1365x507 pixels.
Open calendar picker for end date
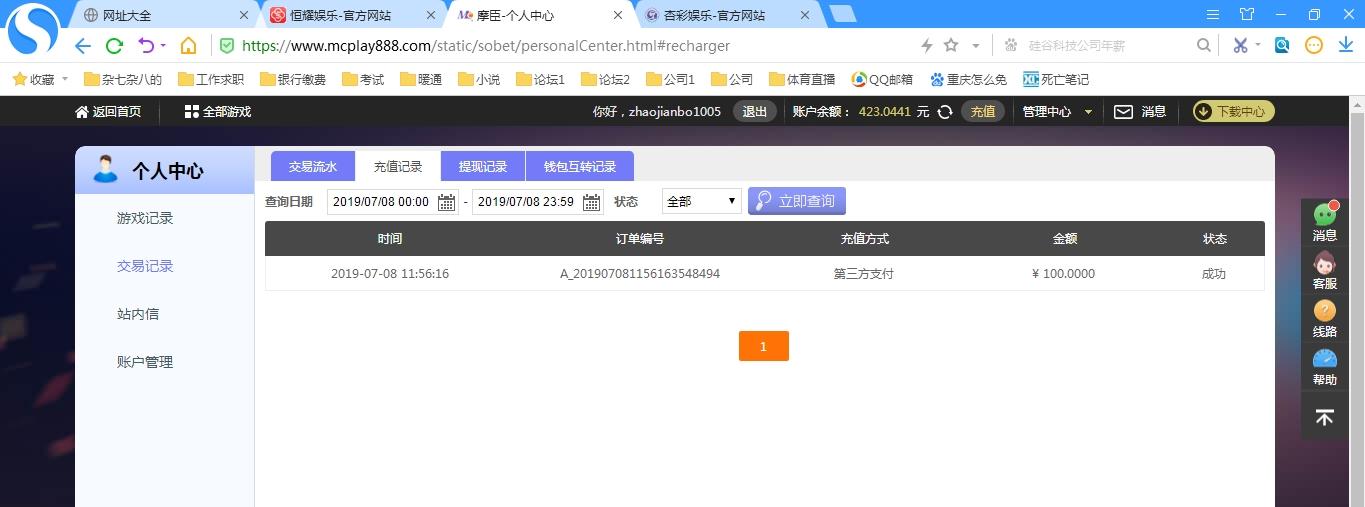[592, 202]
